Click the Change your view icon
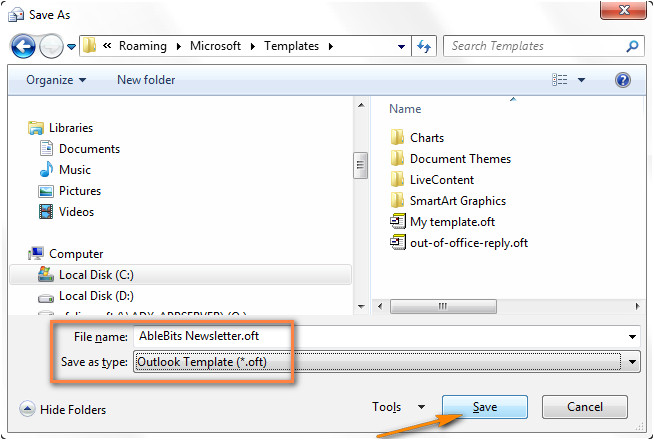Screen dimensions: 654x440 (560, 79)
